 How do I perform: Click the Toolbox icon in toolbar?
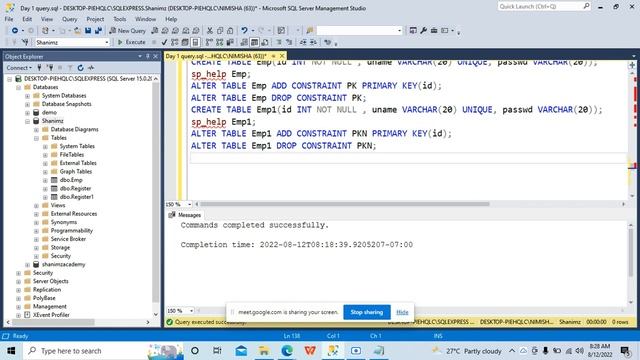click(x=434, y=31)
